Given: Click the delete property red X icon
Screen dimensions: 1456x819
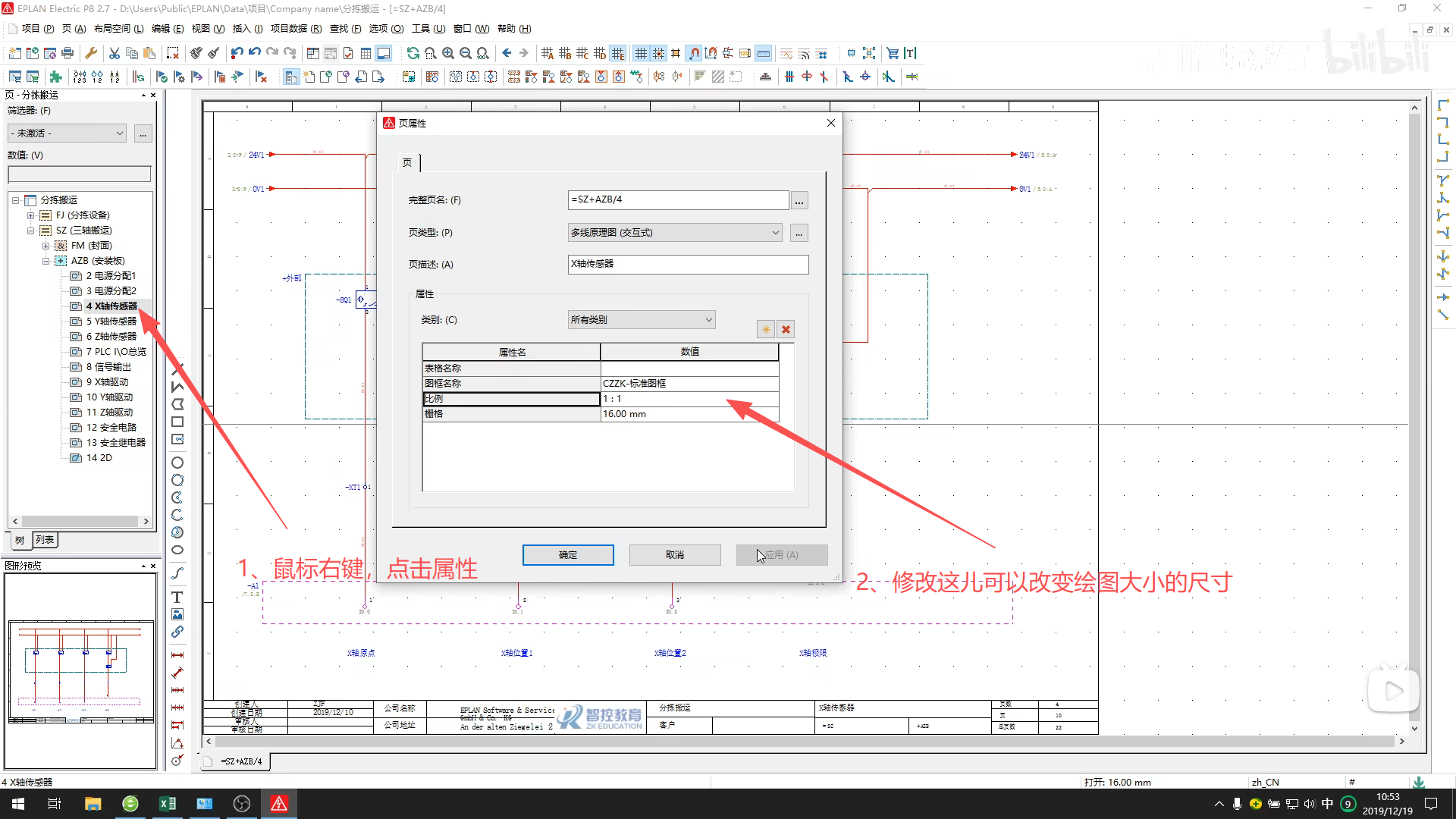Looking at the screenshot, I should (x=786, y=329).
